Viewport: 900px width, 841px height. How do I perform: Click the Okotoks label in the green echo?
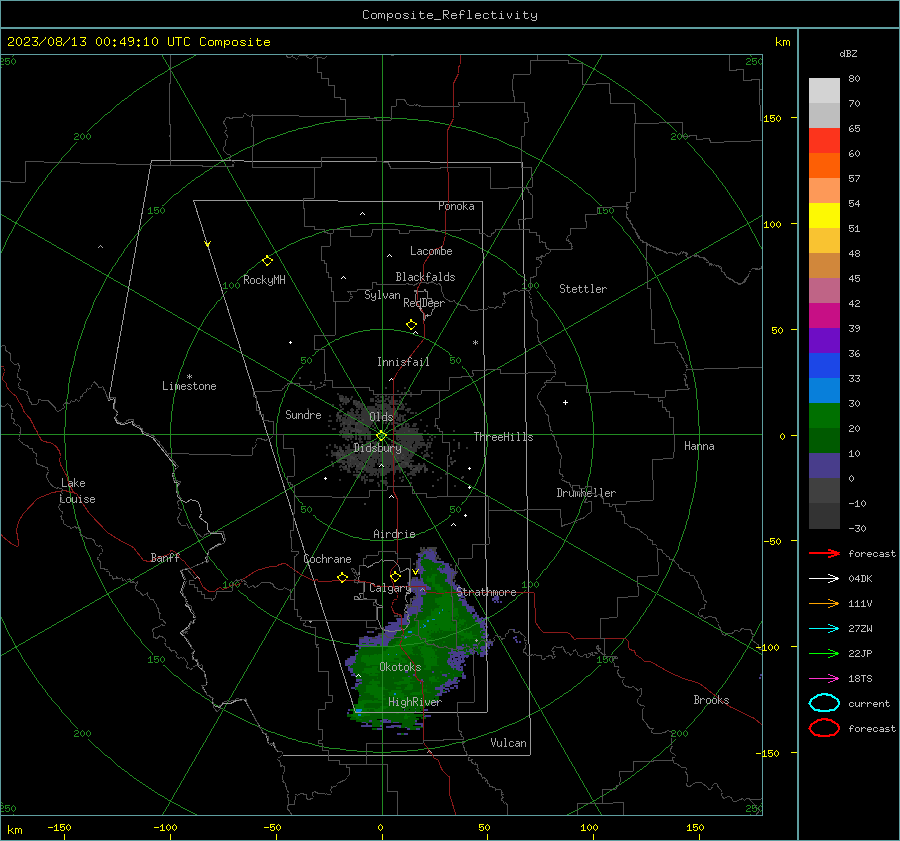(x=400, y=667)
